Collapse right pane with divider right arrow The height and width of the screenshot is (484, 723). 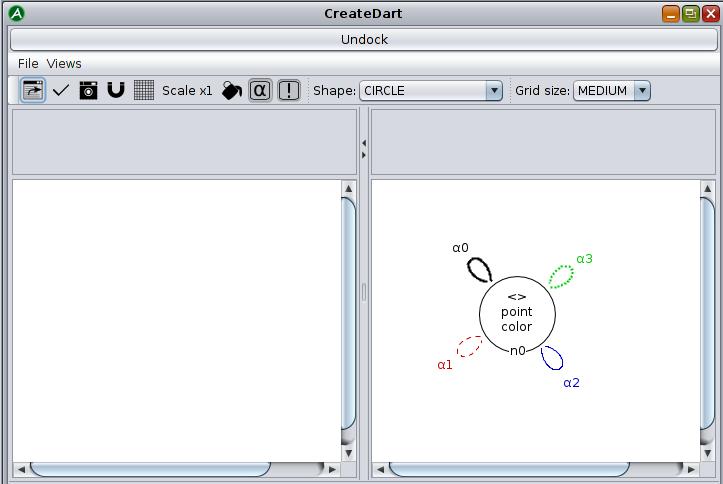tap(364, 155)
